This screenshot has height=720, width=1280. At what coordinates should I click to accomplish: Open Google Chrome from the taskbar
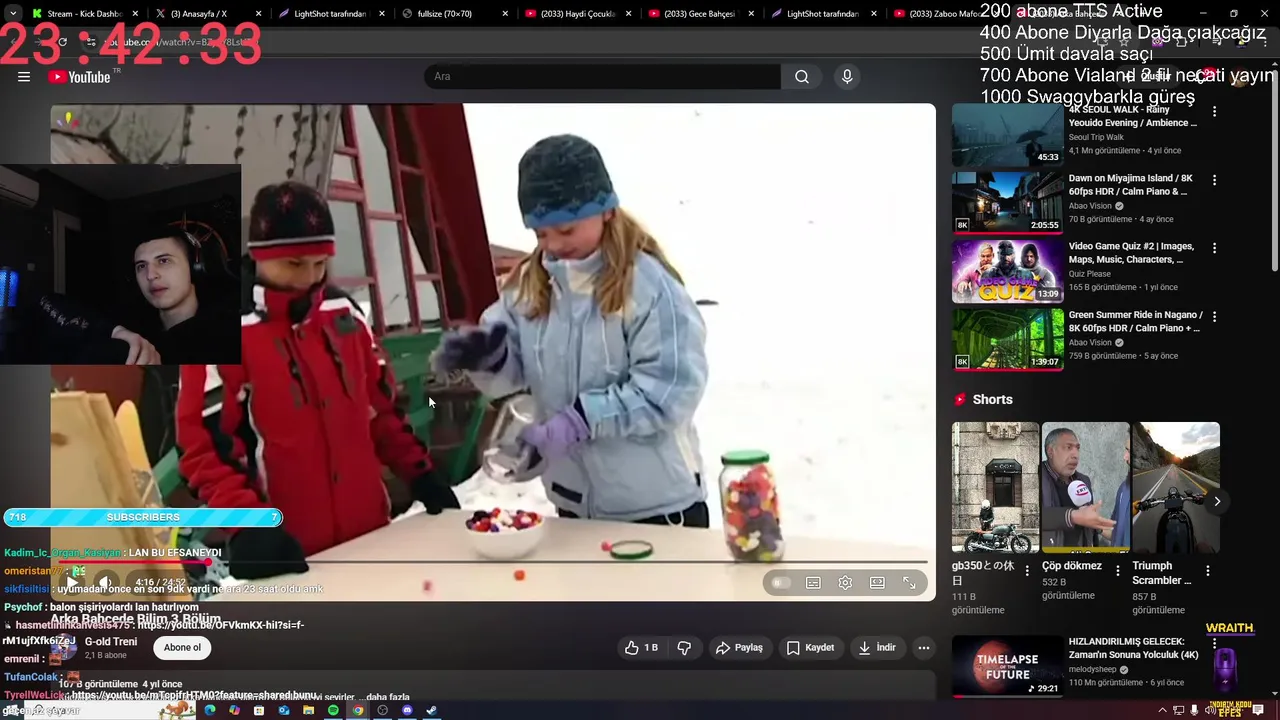(358, 710)
